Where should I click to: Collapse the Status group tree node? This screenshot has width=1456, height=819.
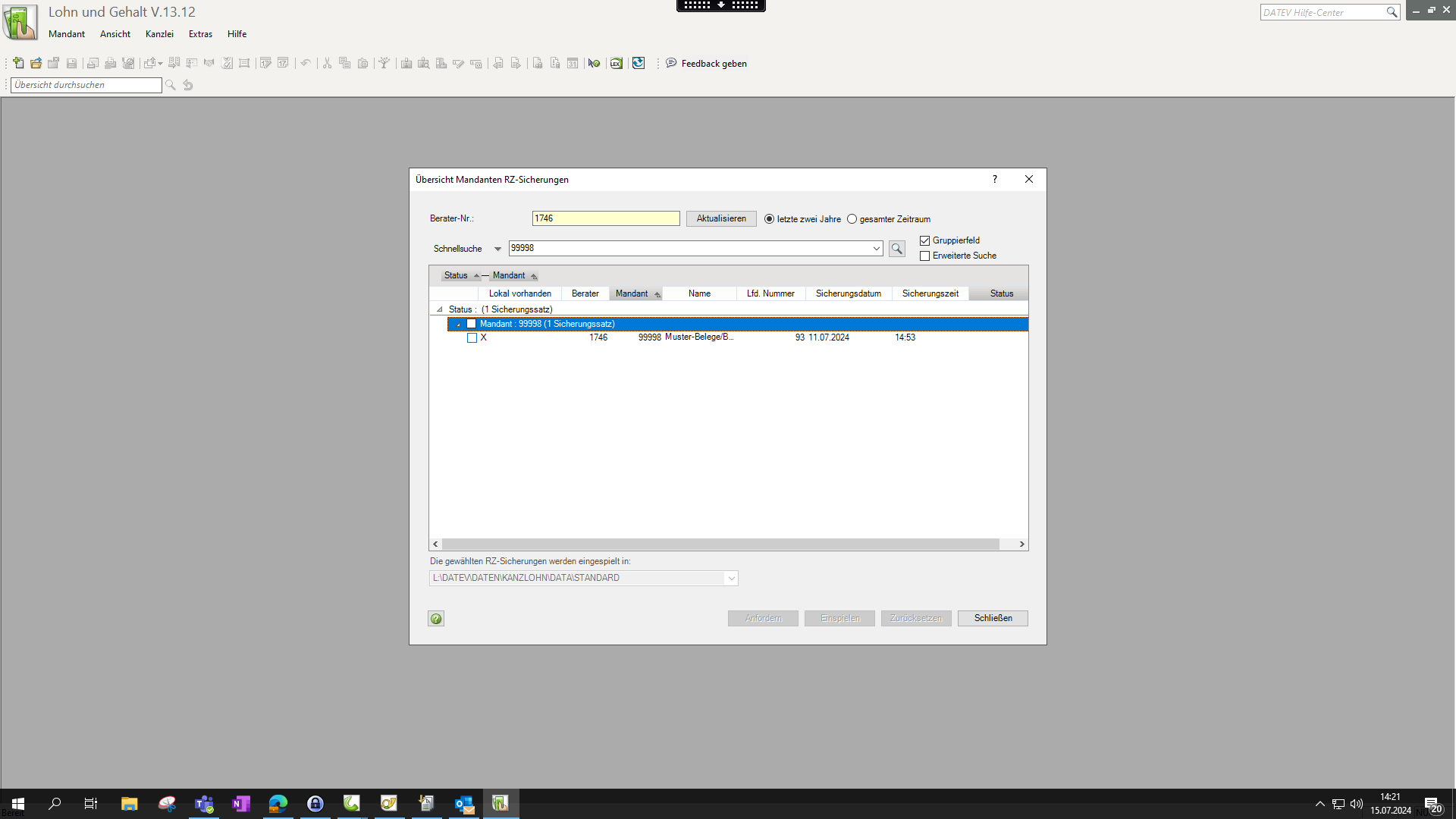(x=440, y=309)
